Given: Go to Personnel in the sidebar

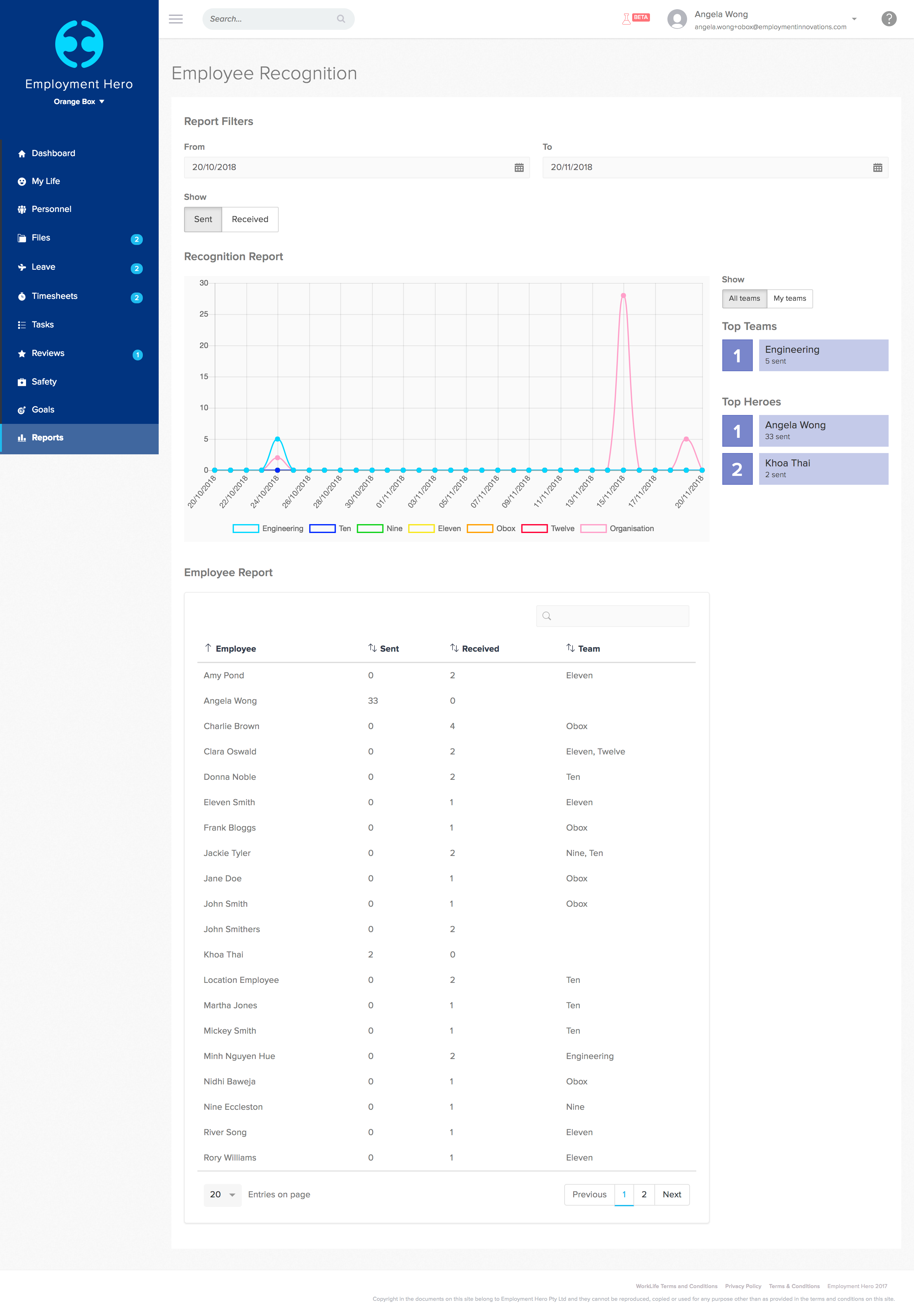Looking at the screenshot, I should (x=51, y=209).
